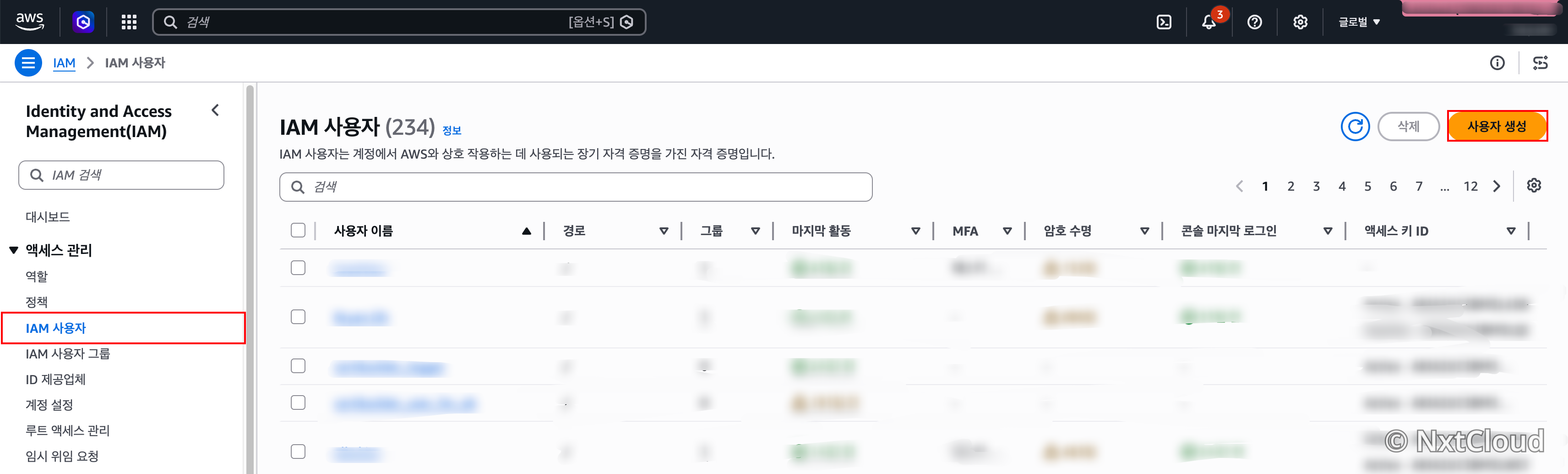Collapse the IAM sidebar with chevron

pos(215,110)
